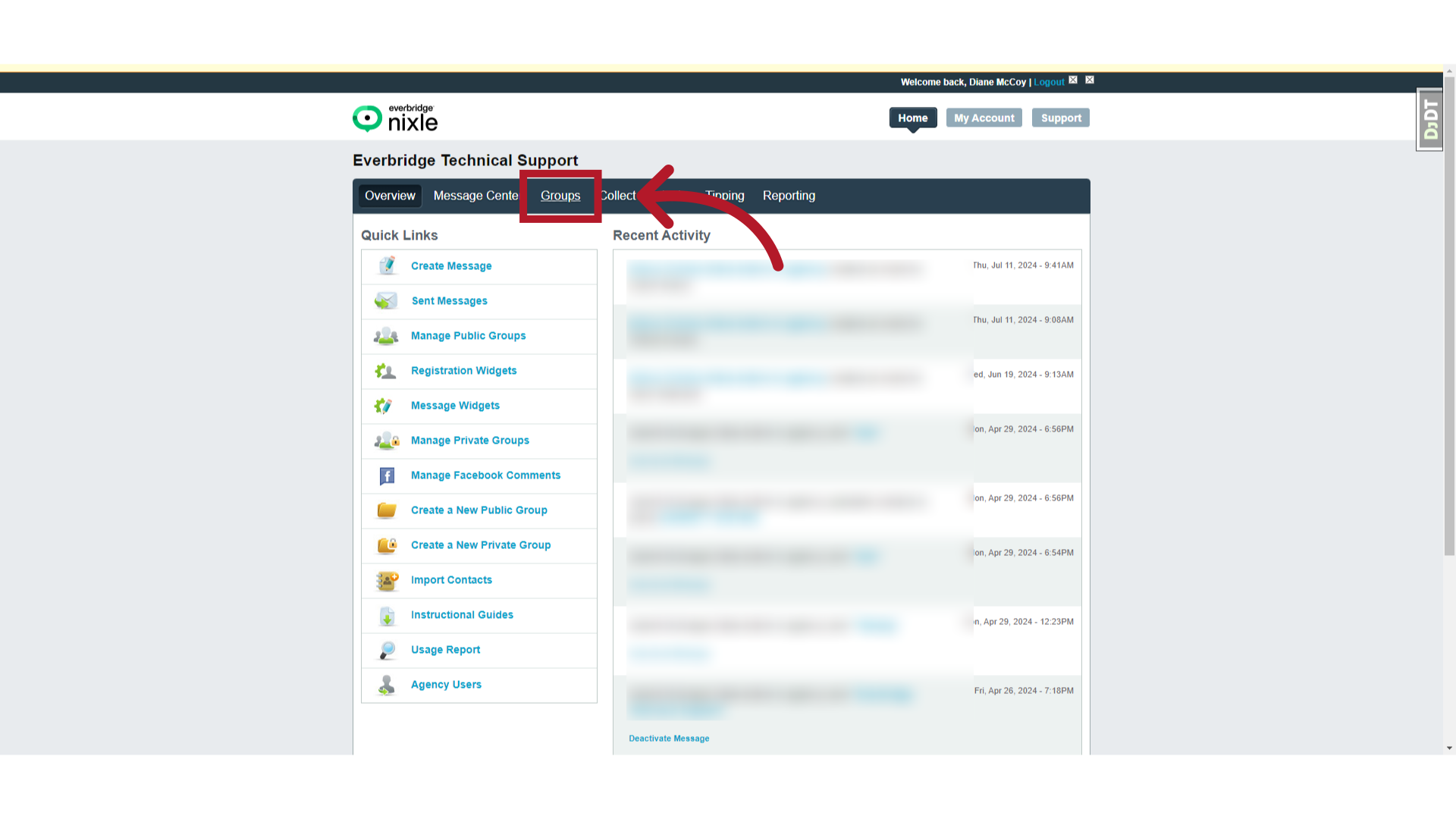Click the My Account button
The width and height of the screenshot is (1456, 819).
click(984, 118)
